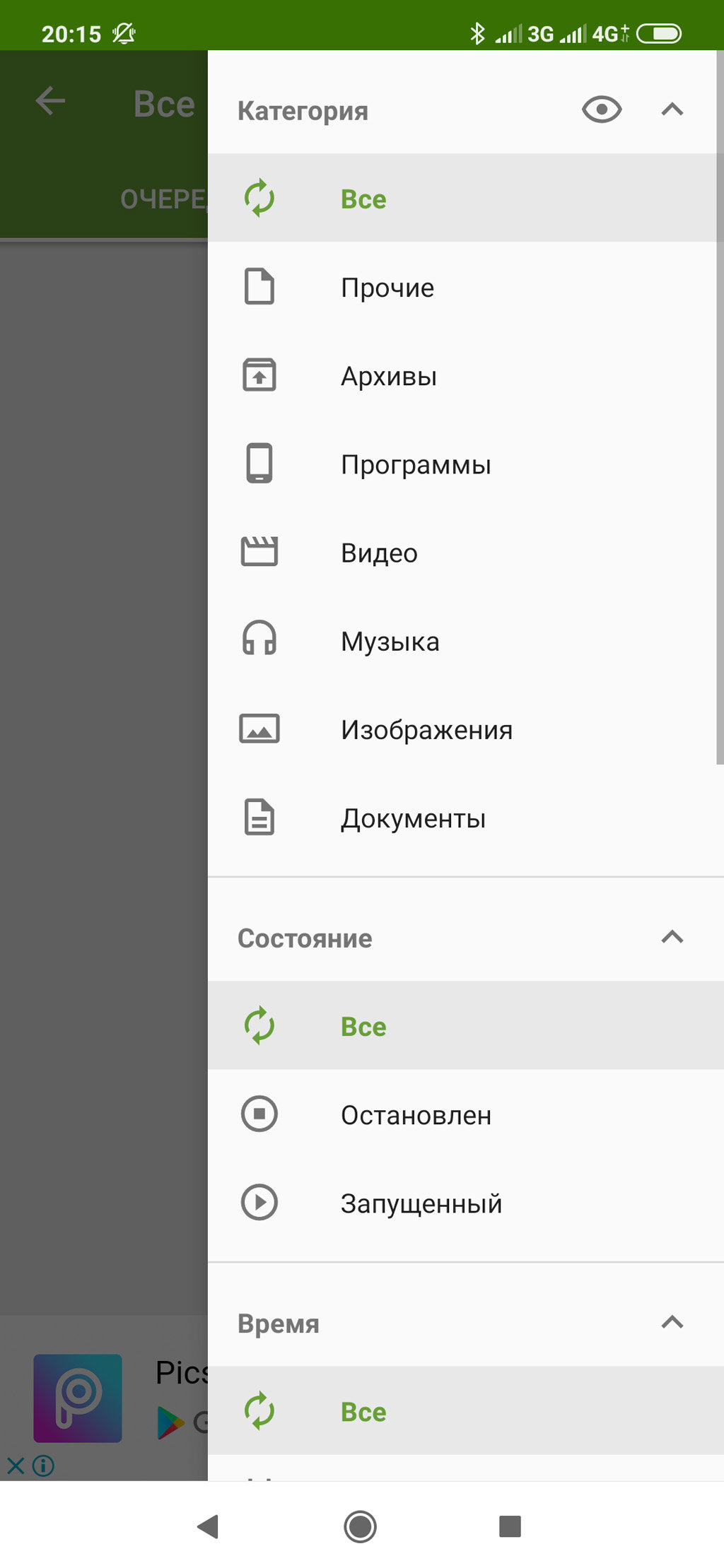
Task: Click the headphones icon beside Музыка
Action: [x=259, y=638]
